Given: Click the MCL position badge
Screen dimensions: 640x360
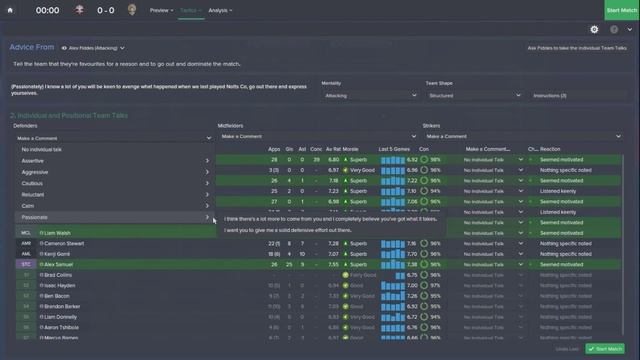Looking at the screenshot, I should click(26, 233).
